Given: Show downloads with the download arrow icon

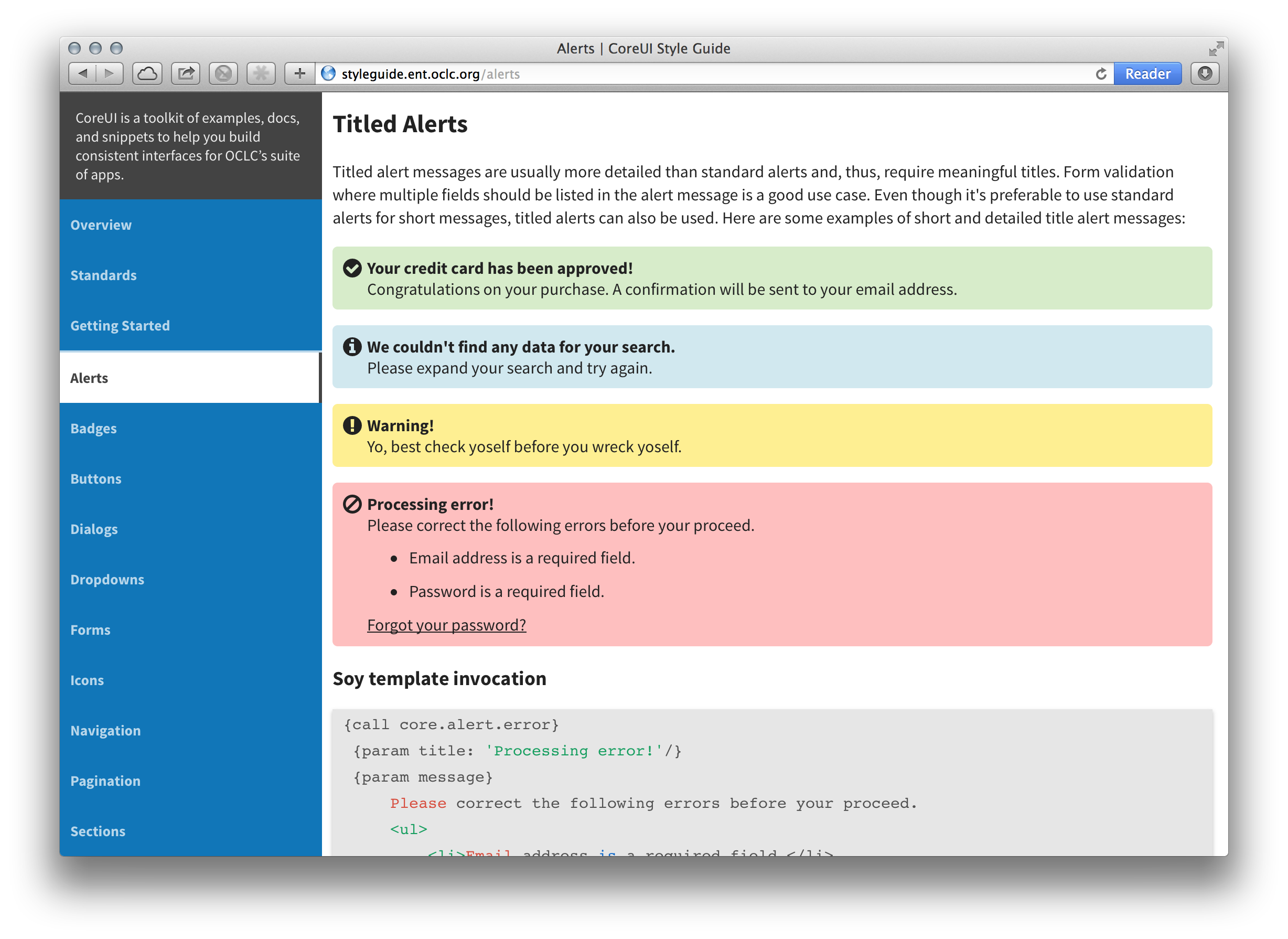Looking at the screenshot, I should point(1205,73).
